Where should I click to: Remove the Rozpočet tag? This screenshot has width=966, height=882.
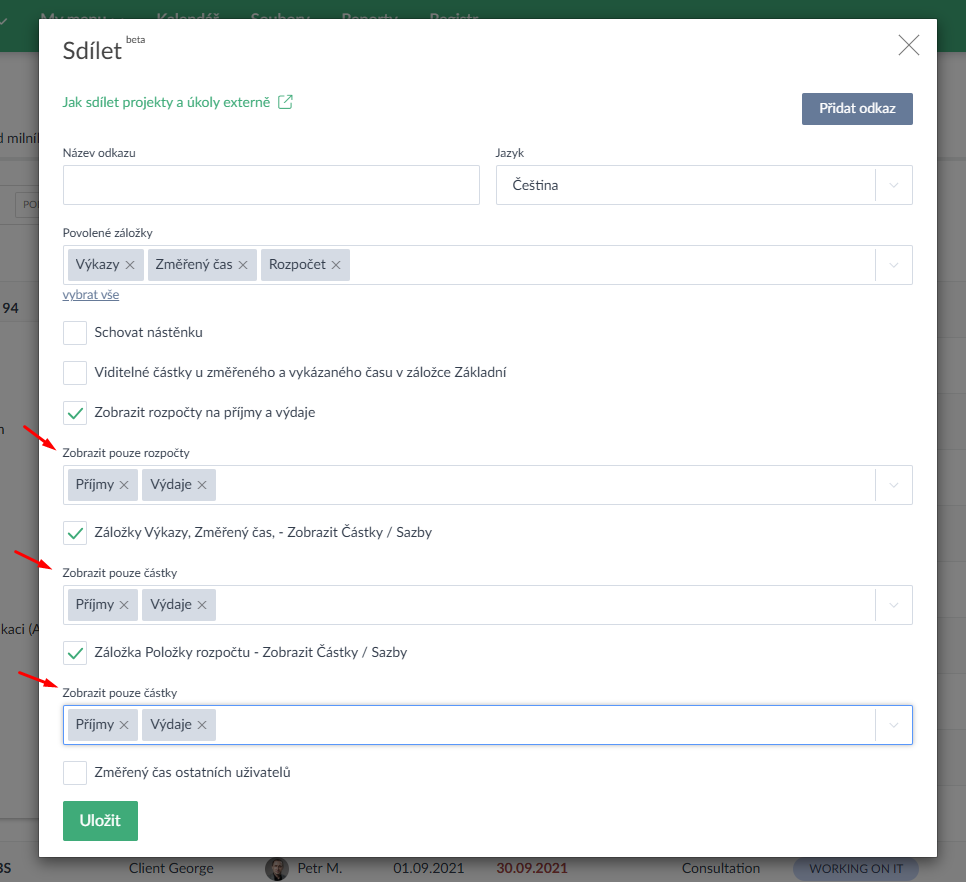pos(336,265)
